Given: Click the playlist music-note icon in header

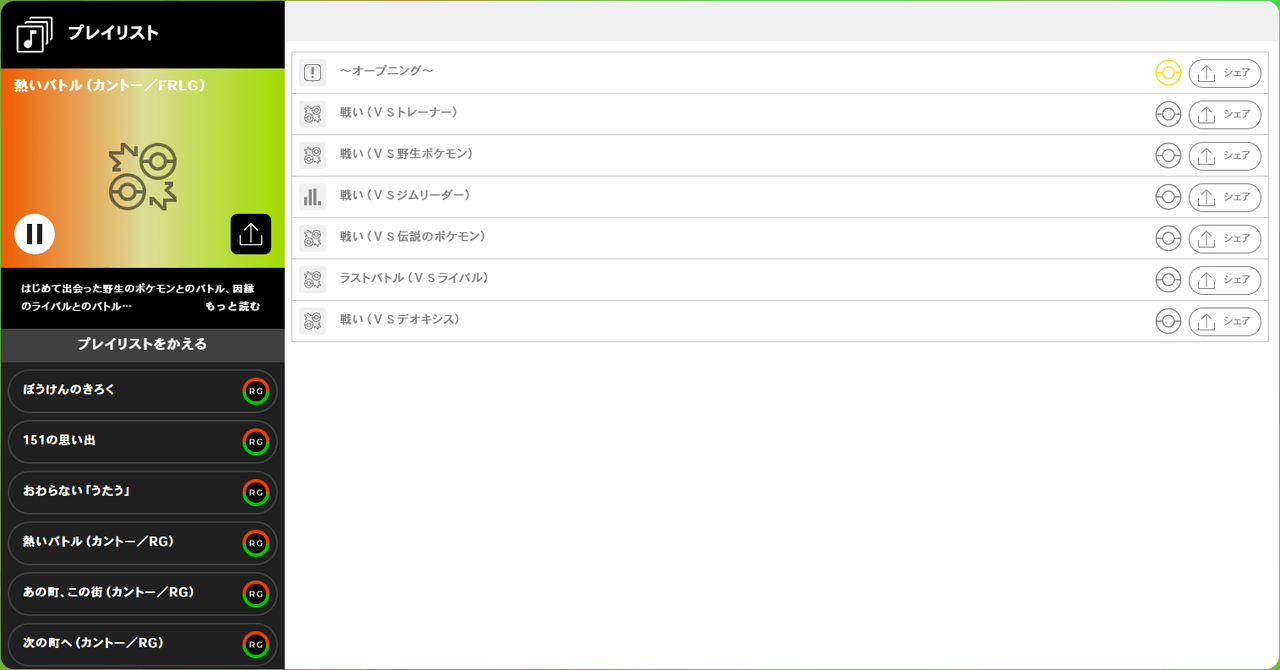Looking at the screenshot, I should [34, 34].
